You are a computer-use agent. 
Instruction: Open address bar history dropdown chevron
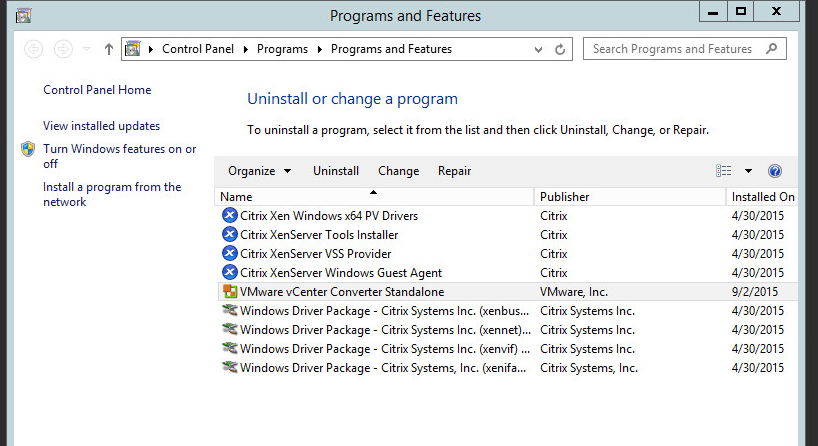pyautogui.click(x=538, y=50)
